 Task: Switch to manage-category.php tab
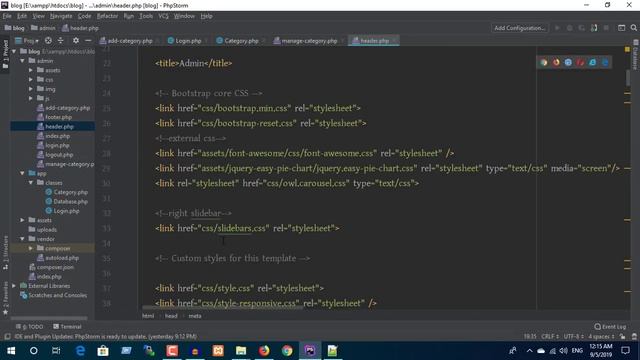(309, 41)
